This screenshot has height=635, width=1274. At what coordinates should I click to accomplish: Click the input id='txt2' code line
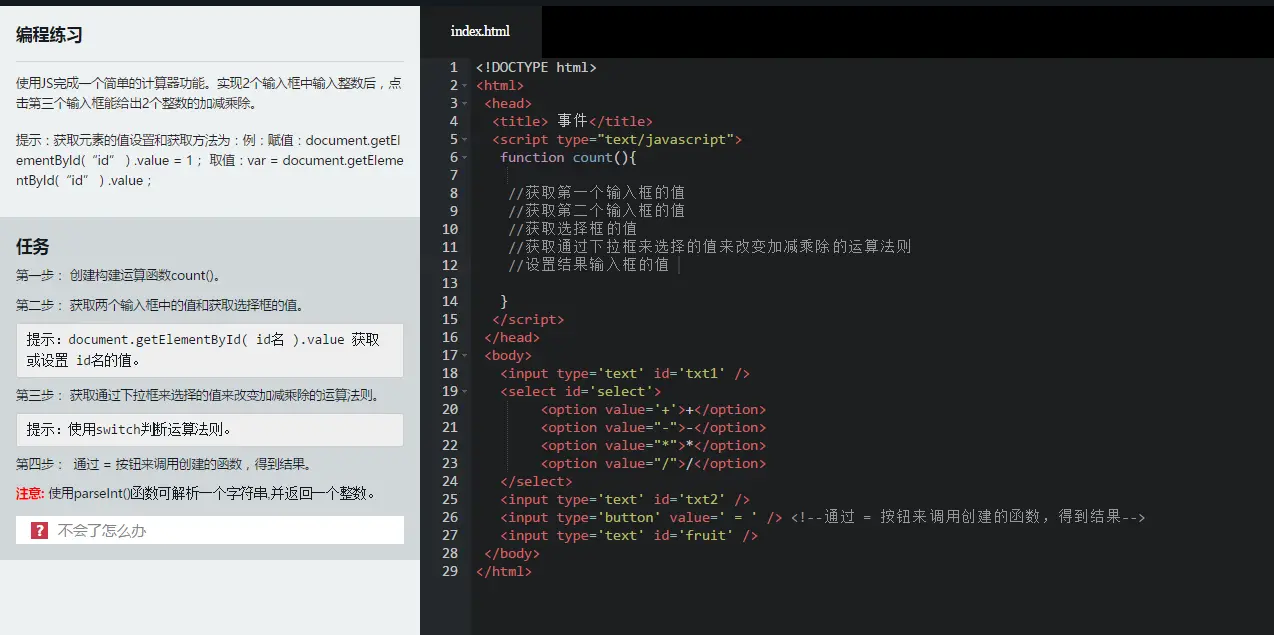pyautogui.click(x=625, y=500)
